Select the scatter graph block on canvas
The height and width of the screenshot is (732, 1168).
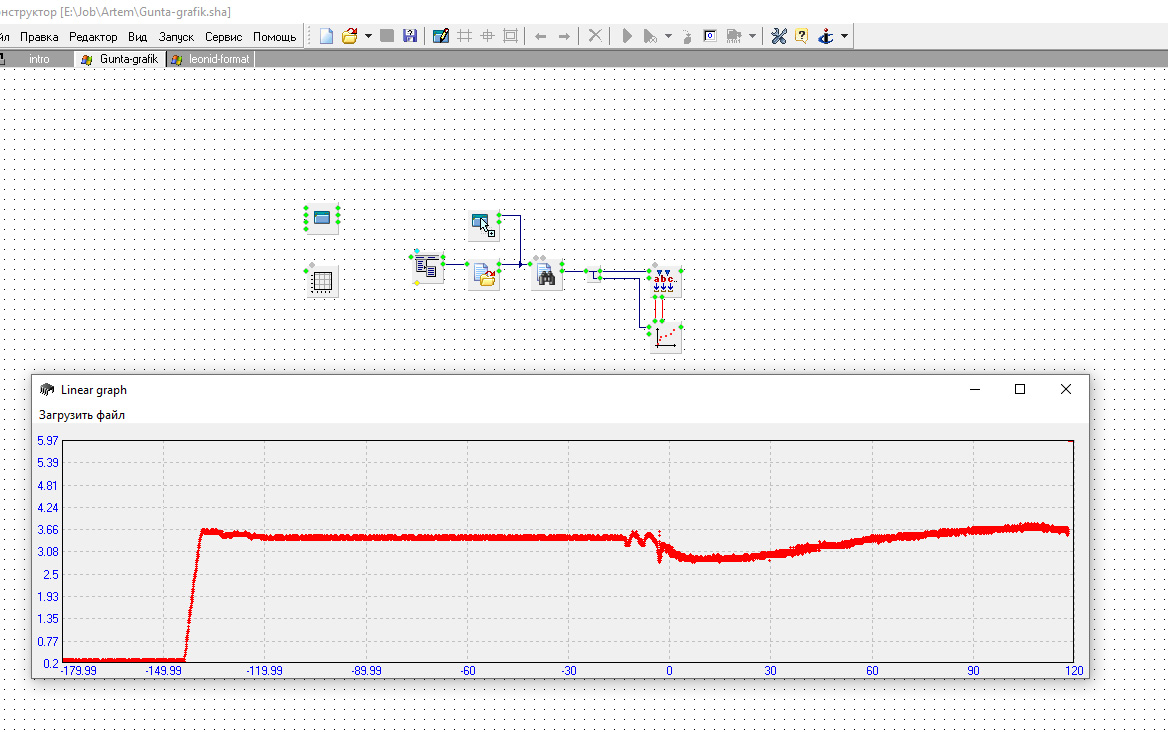(x=665, y=339)
